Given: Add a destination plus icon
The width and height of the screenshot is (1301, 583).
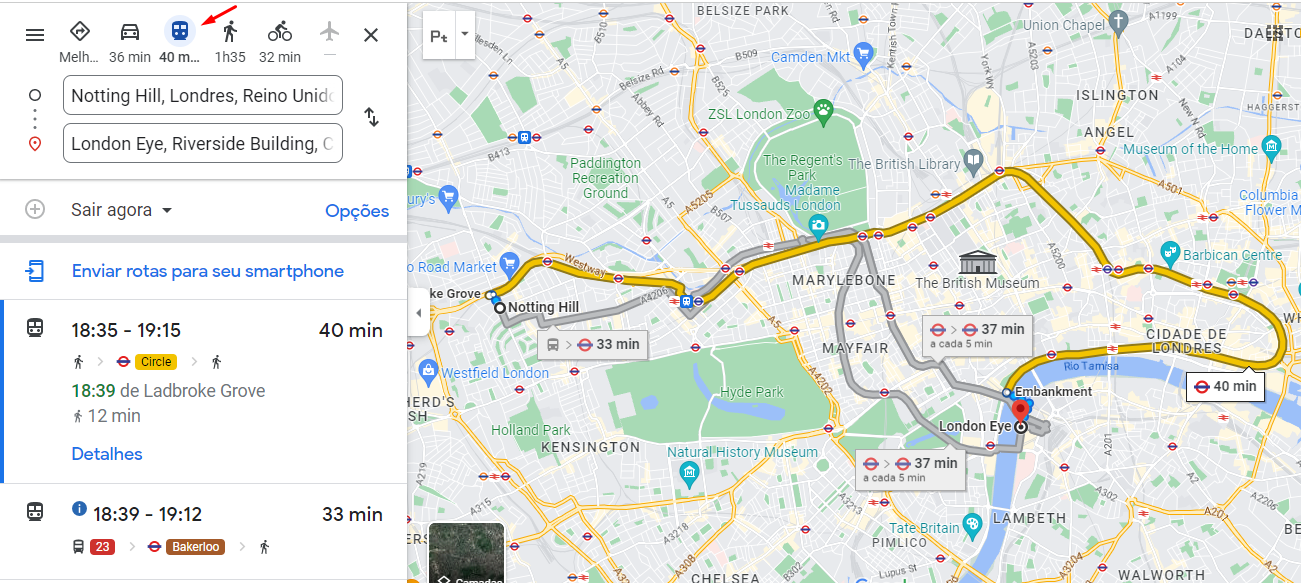Looking at the screenshot, I should click(x=35, y=209).
